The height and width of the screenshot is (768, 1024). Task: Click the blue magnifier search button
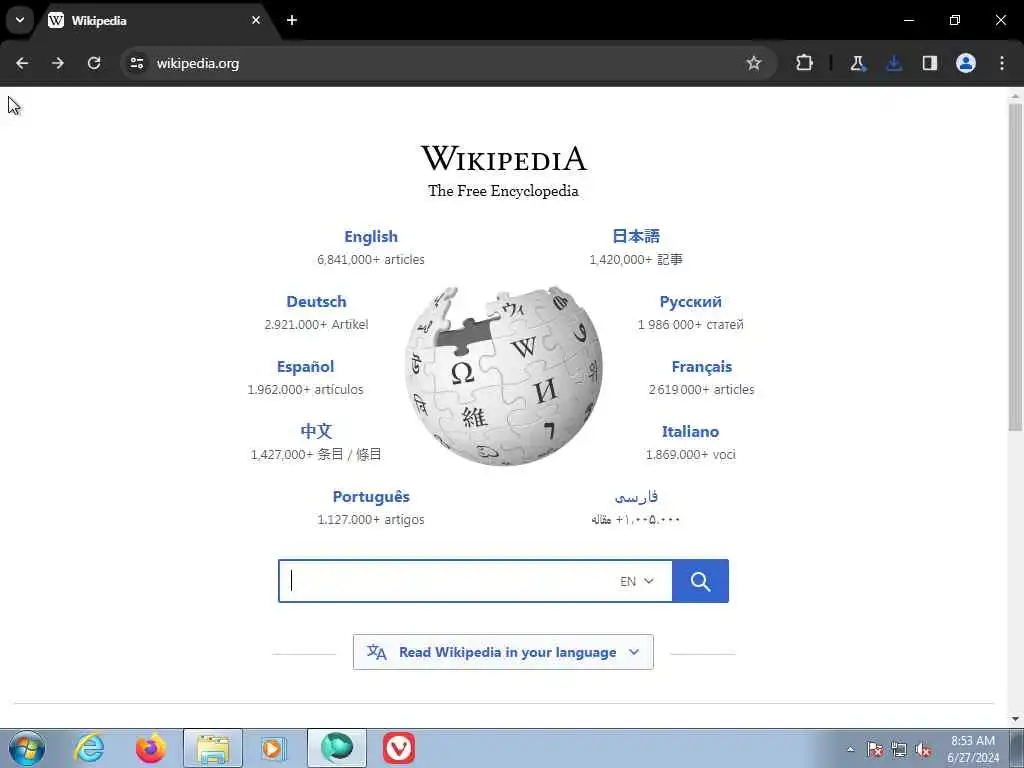[700, 581]
